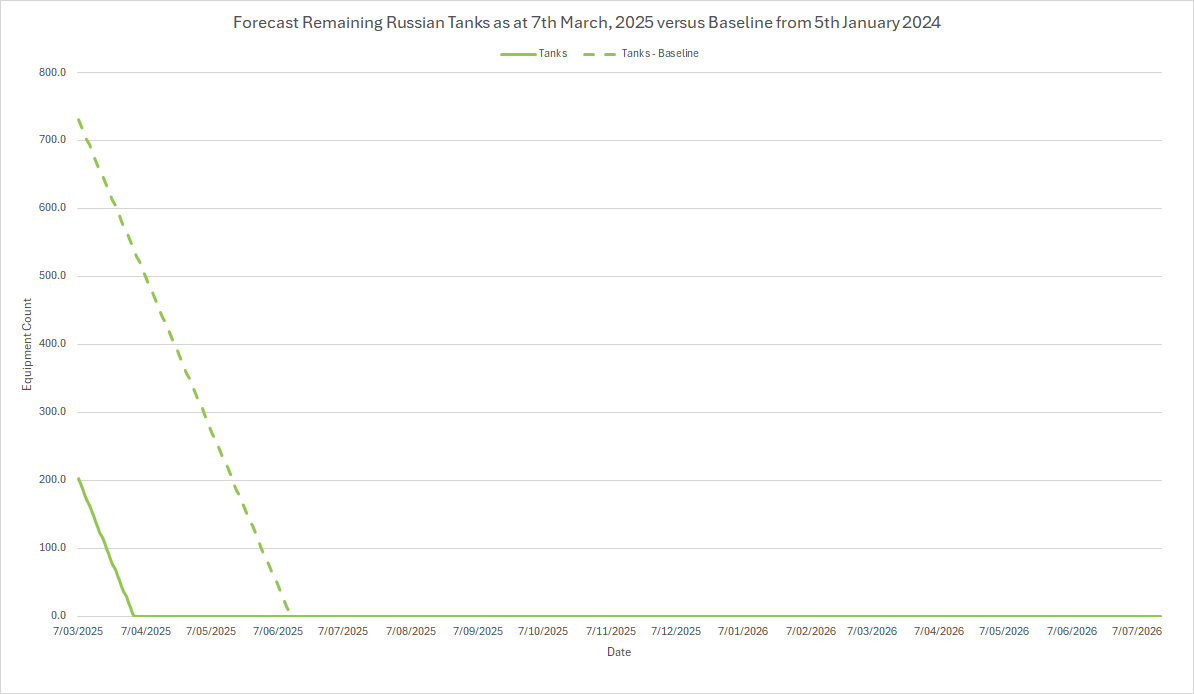
Task: Click the 500.0 label on the vertical axis
Action: 52,276
